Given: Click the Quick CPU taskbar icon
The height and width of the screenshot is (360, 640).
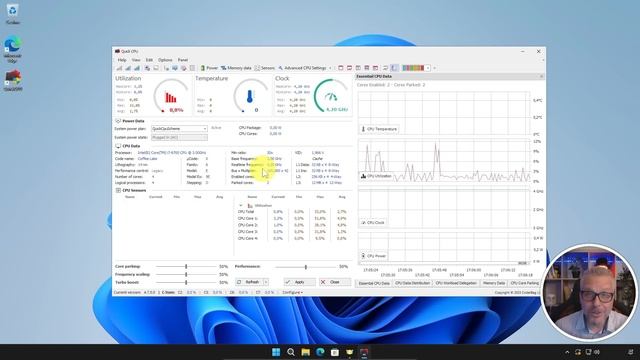Looking at the screenshot, I should (364, 352).
